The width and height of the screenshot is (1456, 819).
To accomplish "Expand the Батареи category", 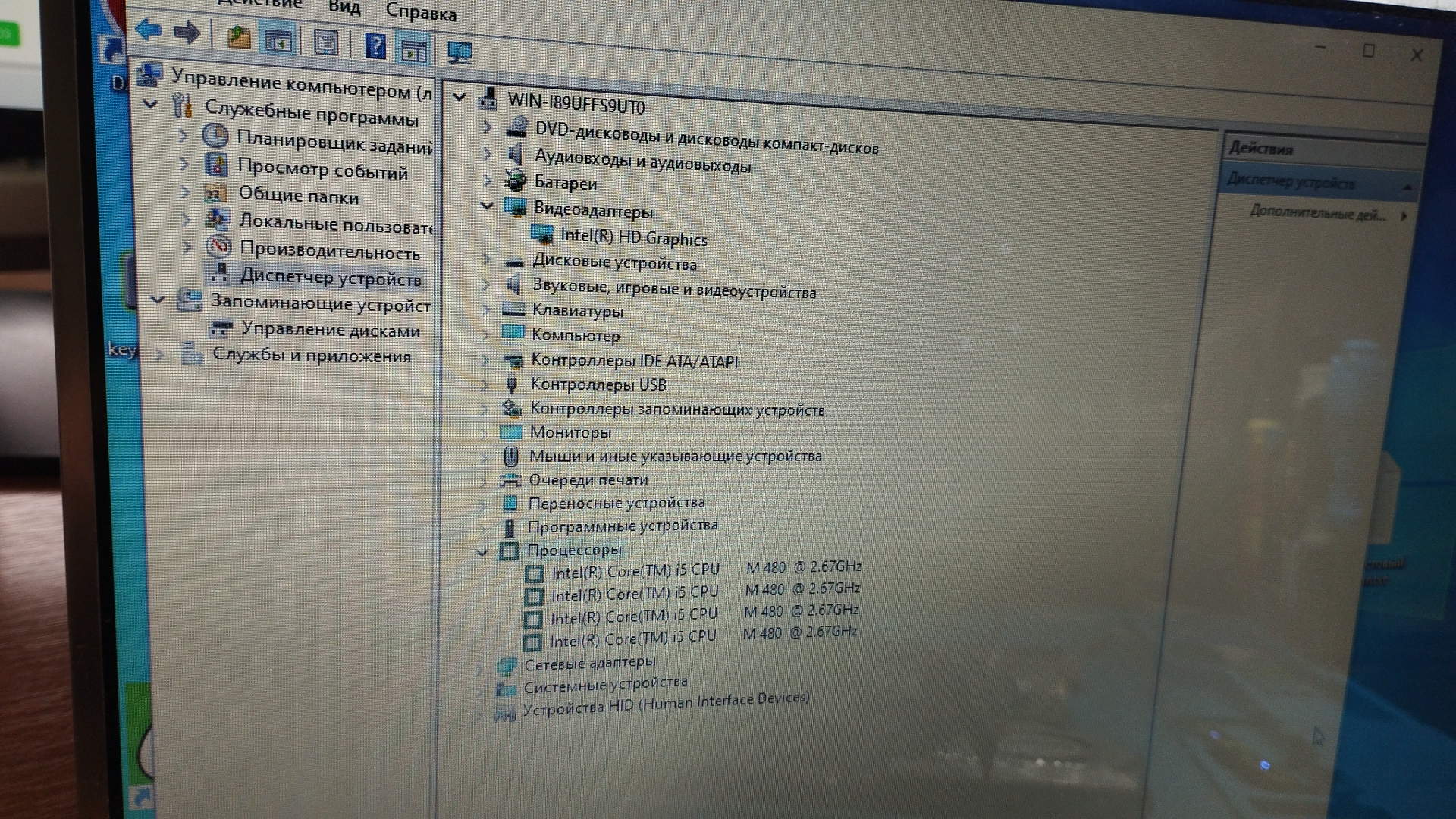I will [x=488, y=180].
